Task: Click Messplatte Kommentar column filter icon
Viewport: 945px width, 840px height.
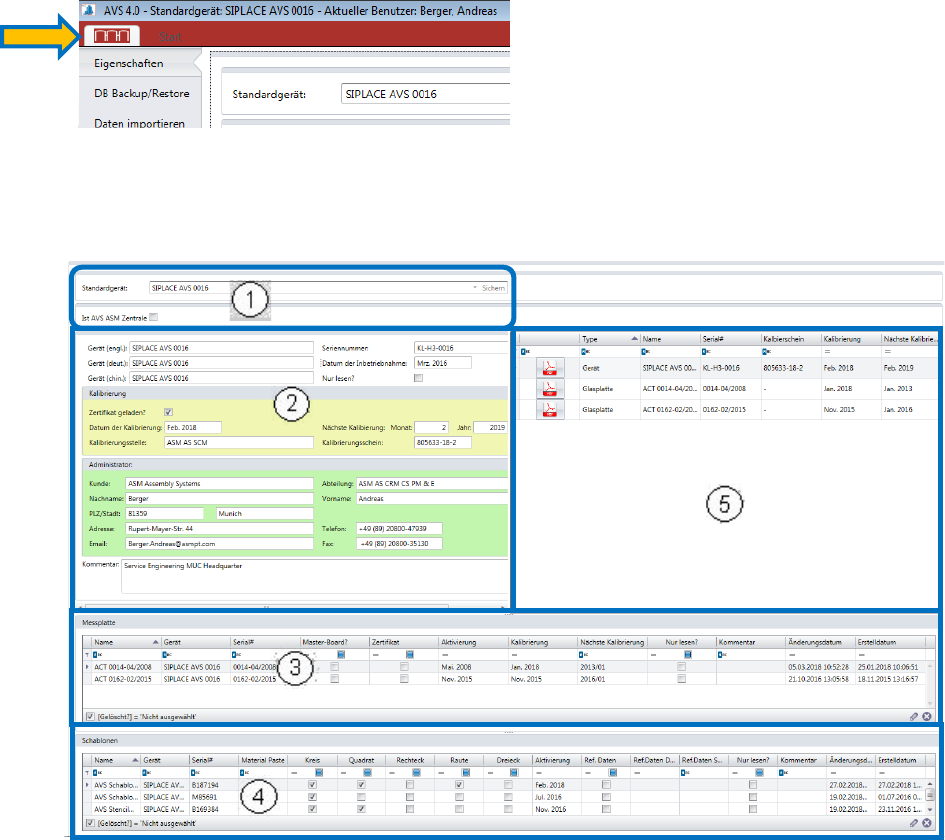Action: click(x=722, y=654)
